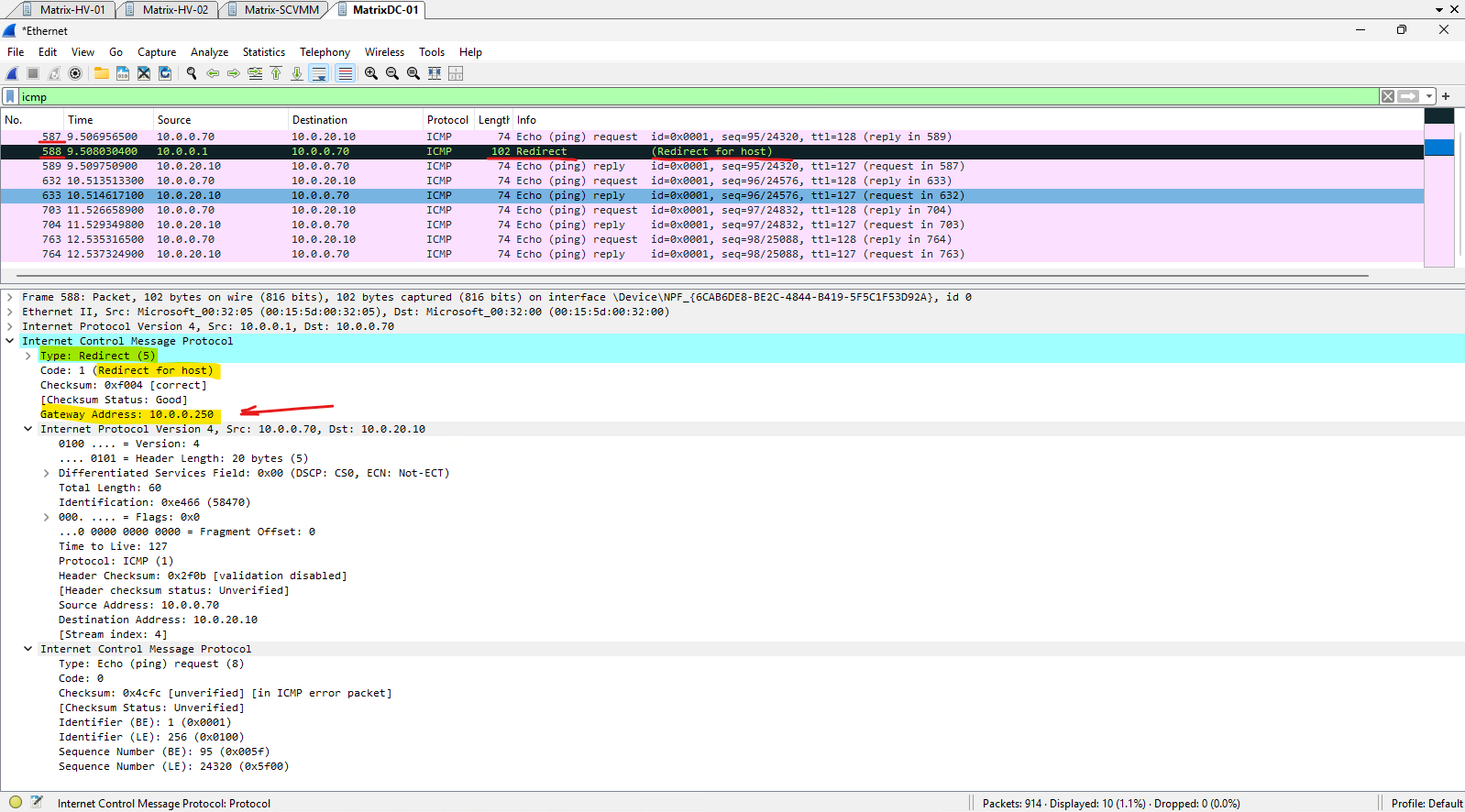Screen dimensions: 1465x812
Task: Sort packets by the No. column
Action: 32,120
